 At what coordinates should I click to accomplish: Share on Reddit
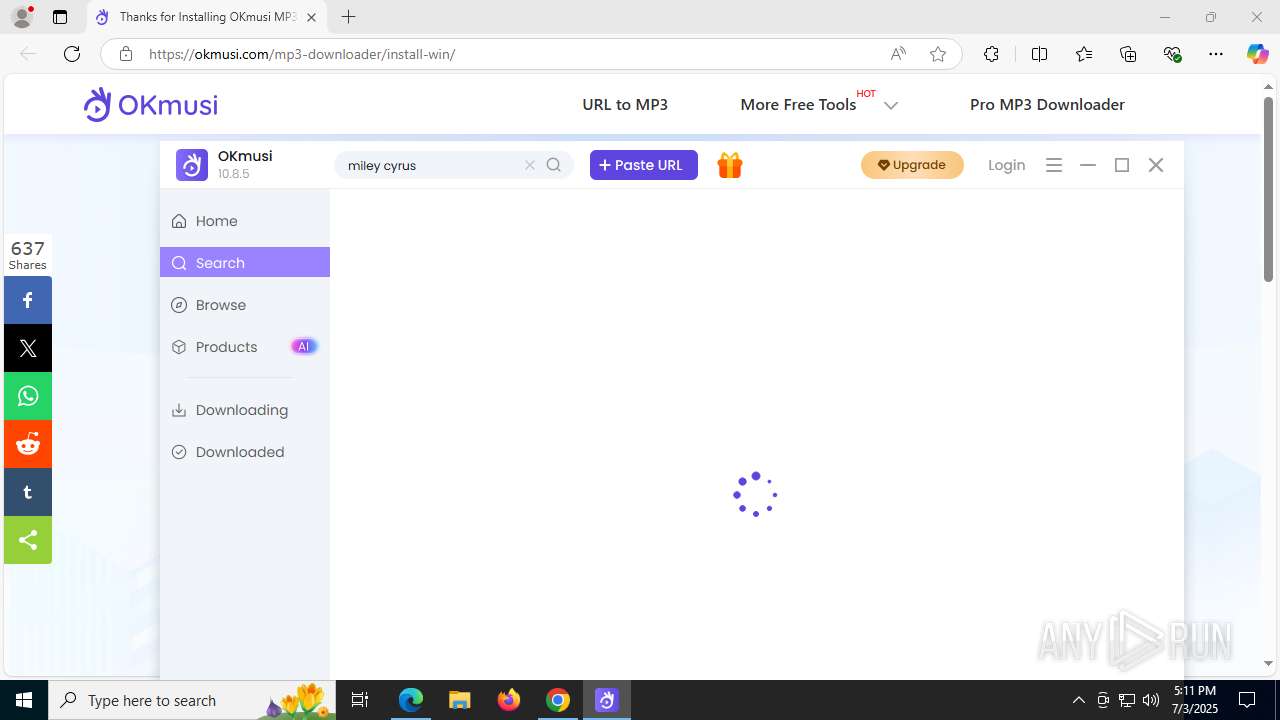[28, 444]
